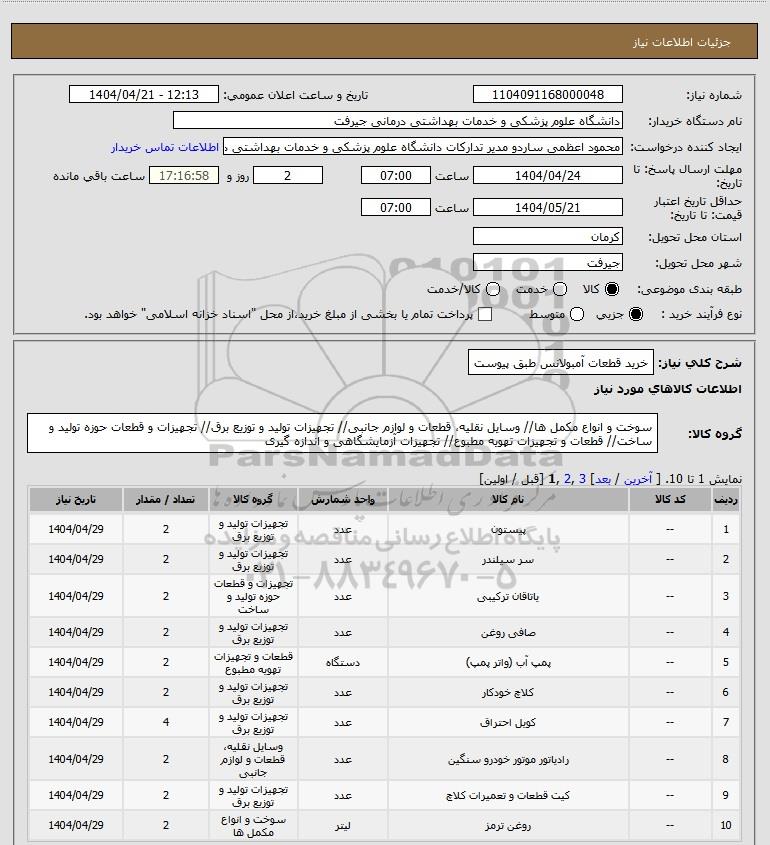Screen dimensions: 770x845
Task: Click the نام کالا column header
Action: point(508,500)
